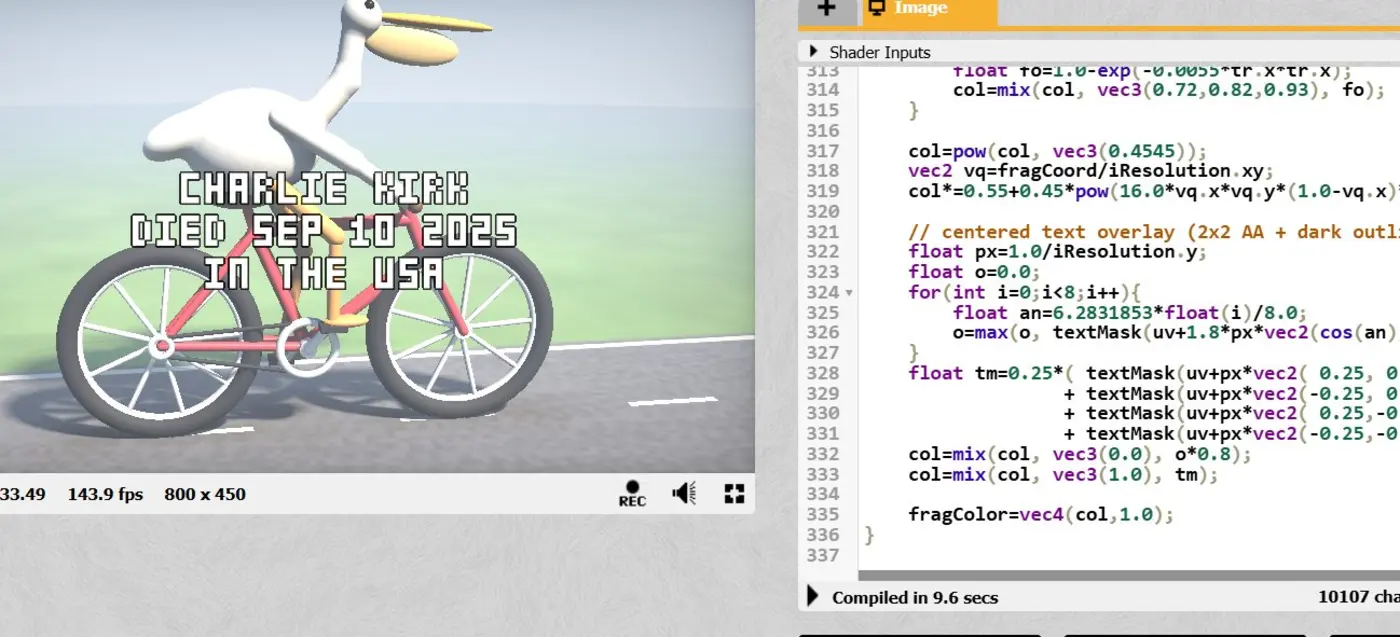Viewport: 1400px width, 637px height.
Task: Click the monitor icon on Image tab
Action: tap(877, 8)
